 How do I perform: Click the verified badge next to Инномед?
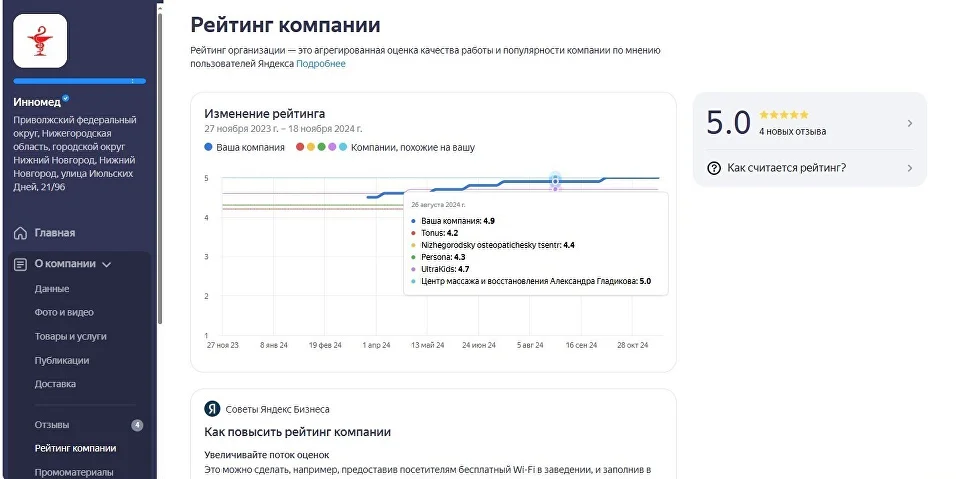pyautogui.click(x=66, y=99)
